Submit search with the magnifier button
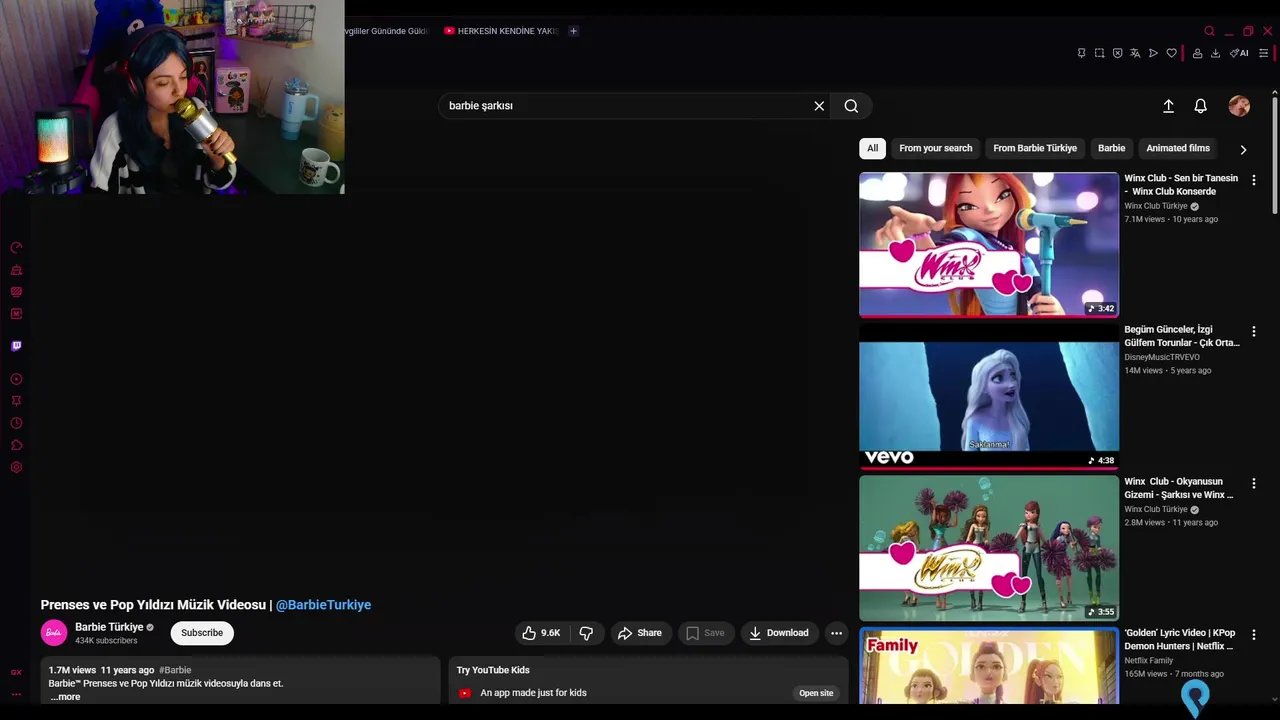 tap(851, 106)
